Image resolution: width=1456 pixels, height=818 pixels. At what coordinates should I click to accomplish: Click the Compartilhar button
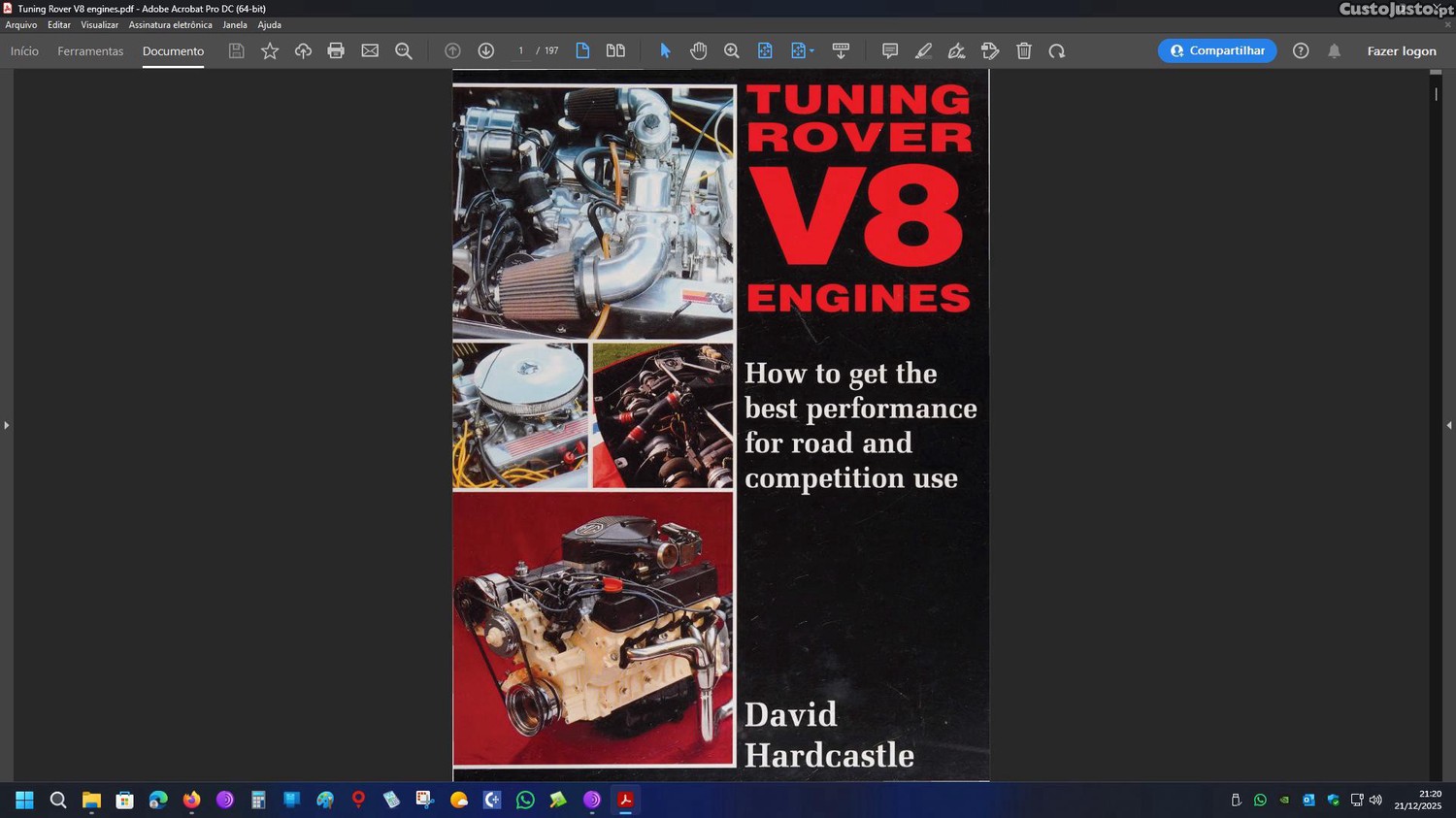click(1216, 50)
